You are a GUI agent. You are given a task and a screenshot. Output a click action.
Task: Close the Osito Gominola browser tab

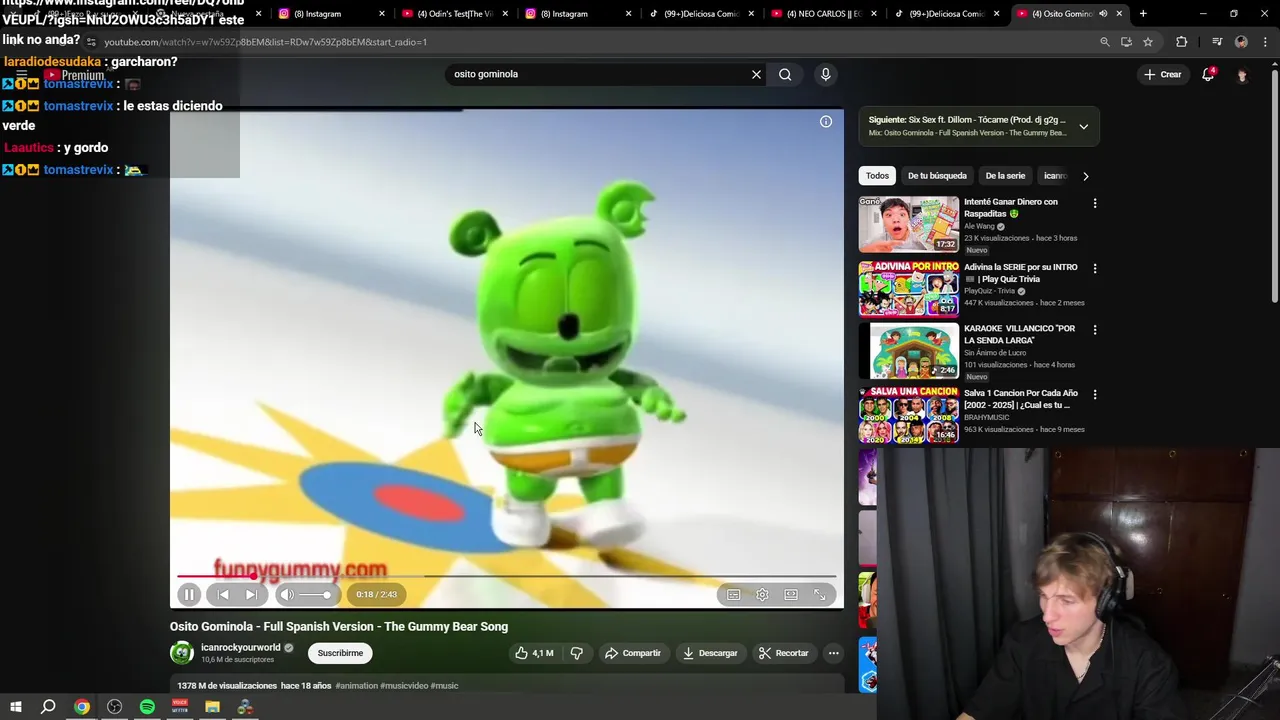pyautogui.click(x=1119, y=14)
